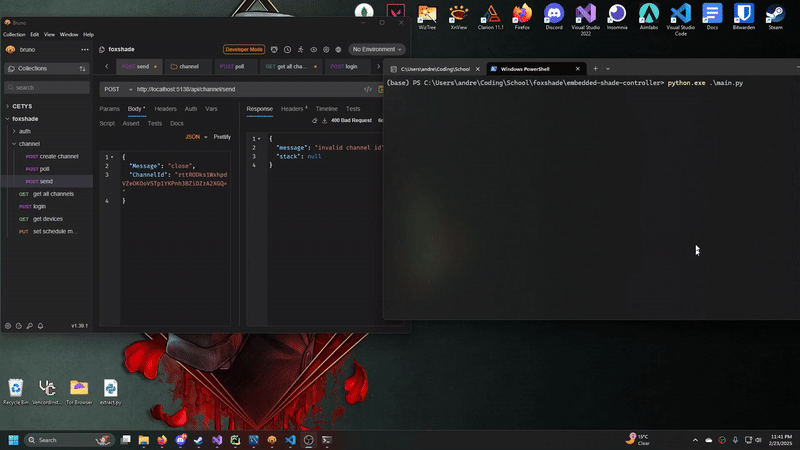This screenshot has width=800, height=450.
Task: Open the JSON body type dropdown
Action: [x=196, y=137]
